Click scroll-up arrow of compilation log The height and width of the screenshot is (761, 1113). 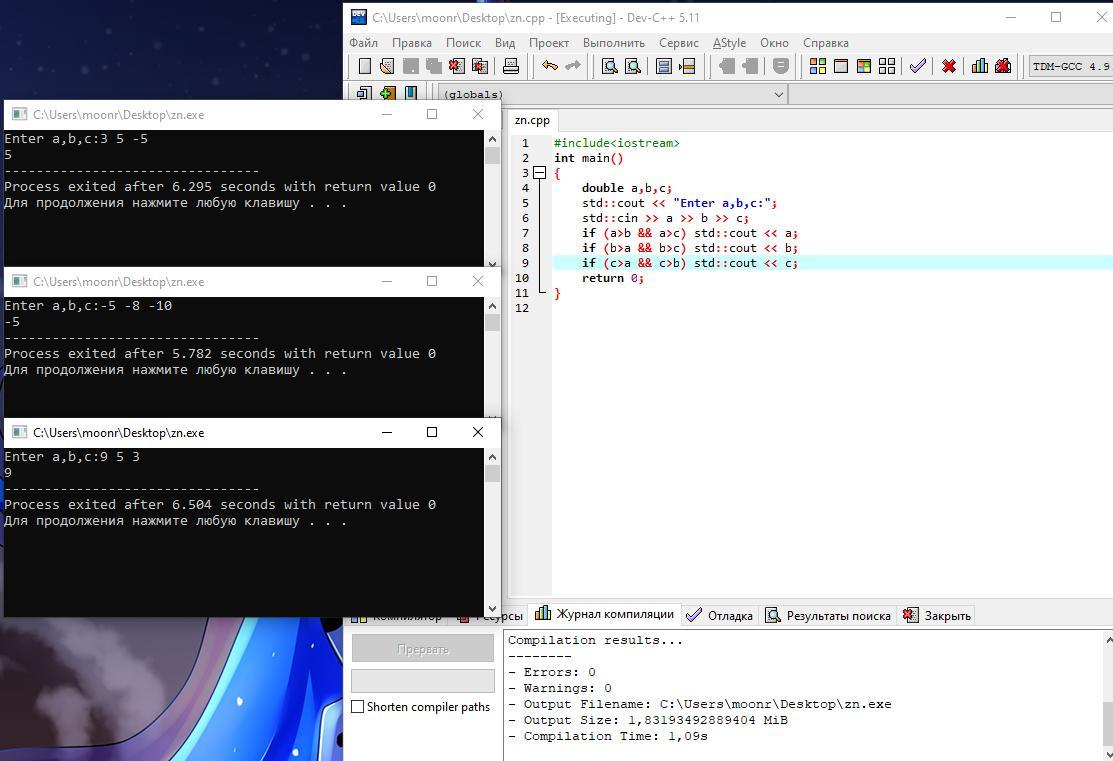(1107, 640)
